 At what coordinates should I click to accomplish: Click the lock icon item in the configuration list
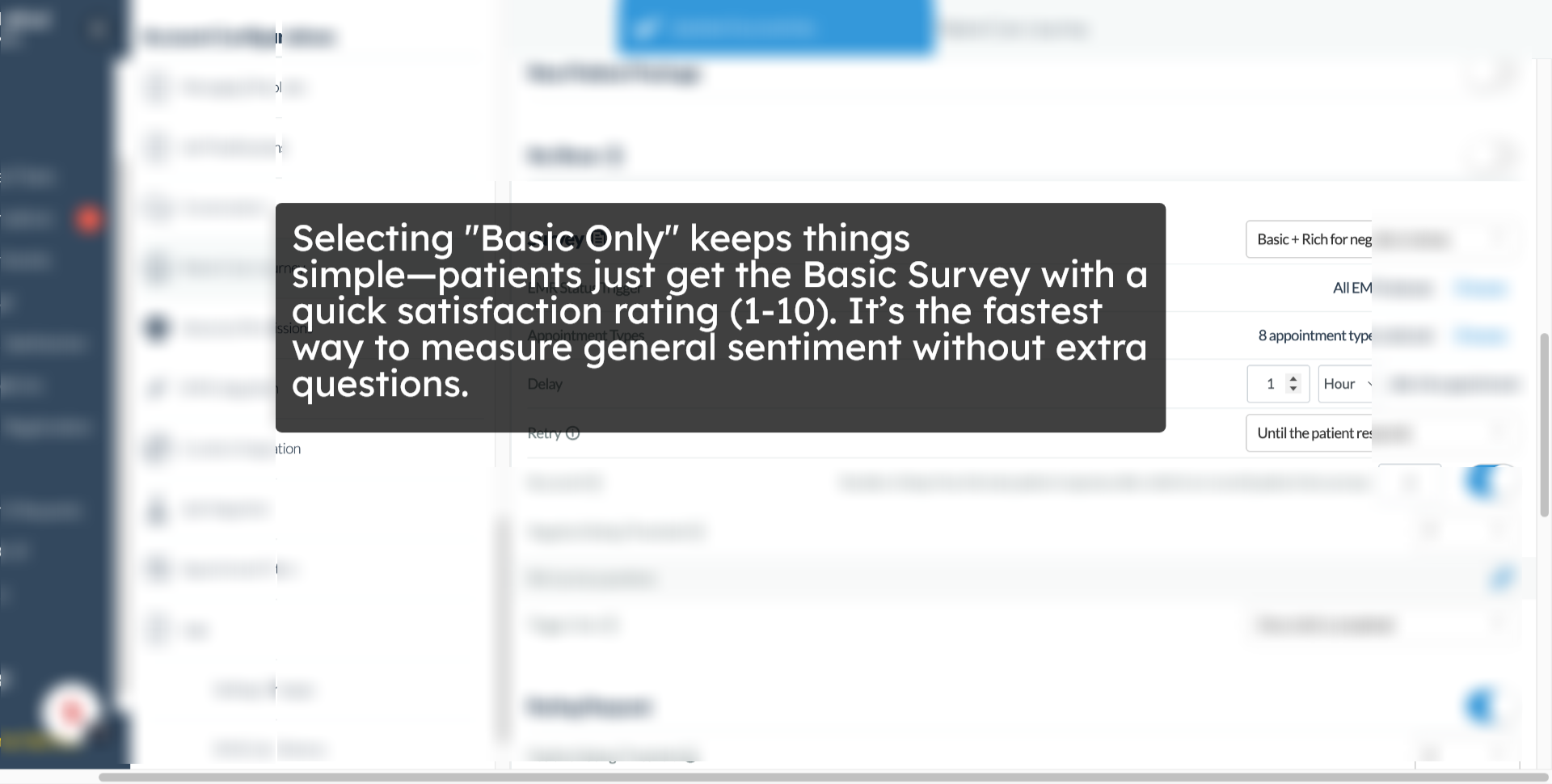click(157, 510)
